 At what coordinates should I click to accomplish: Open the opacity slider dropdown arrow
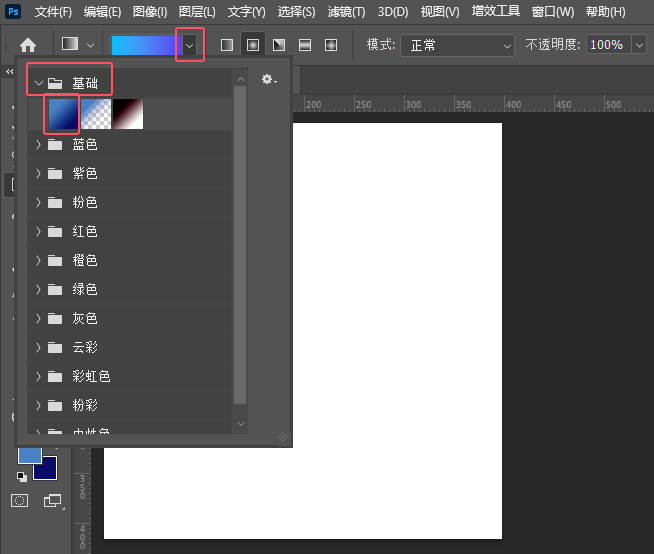(x=639, y=45)
